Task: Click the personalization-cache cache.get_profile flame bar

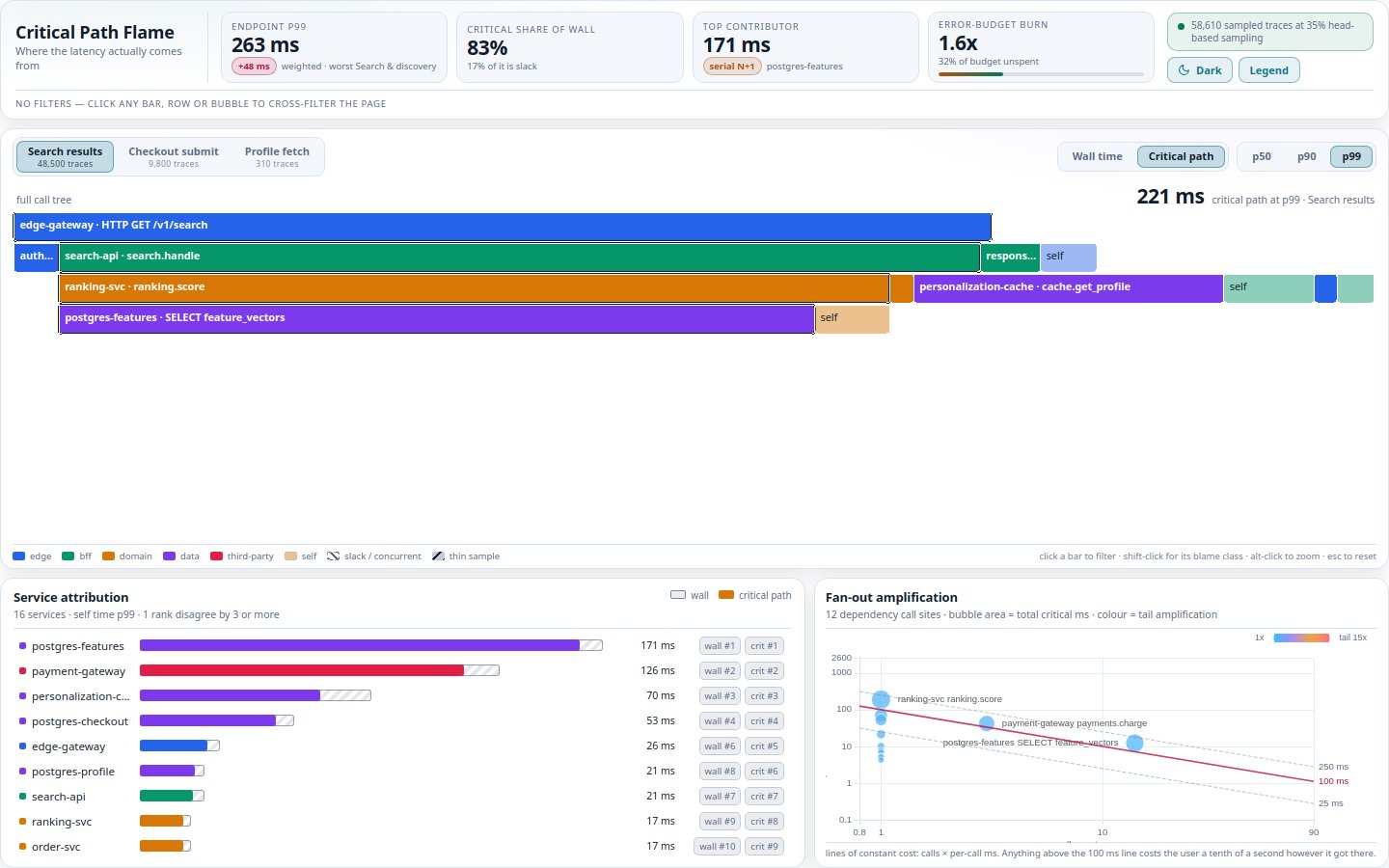Action: 1068,287
